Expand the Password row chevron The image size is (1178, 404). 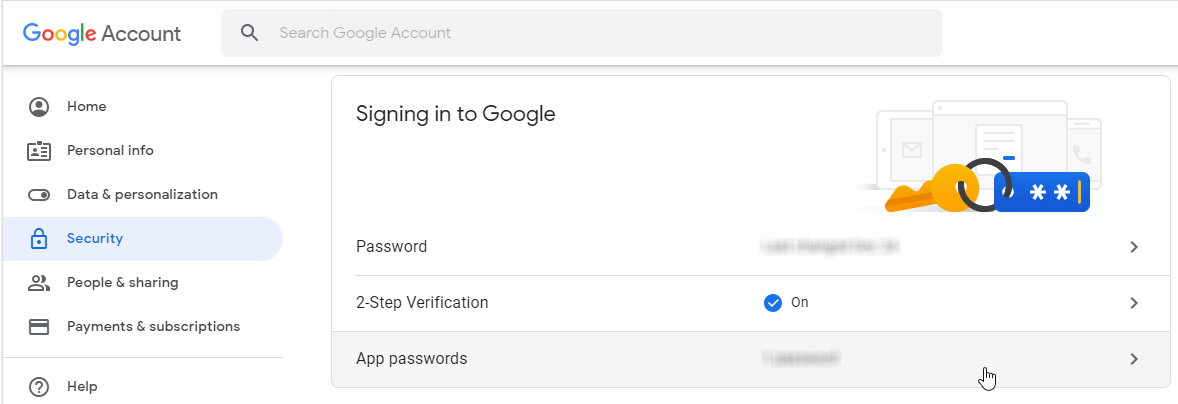coord(1133,247)
